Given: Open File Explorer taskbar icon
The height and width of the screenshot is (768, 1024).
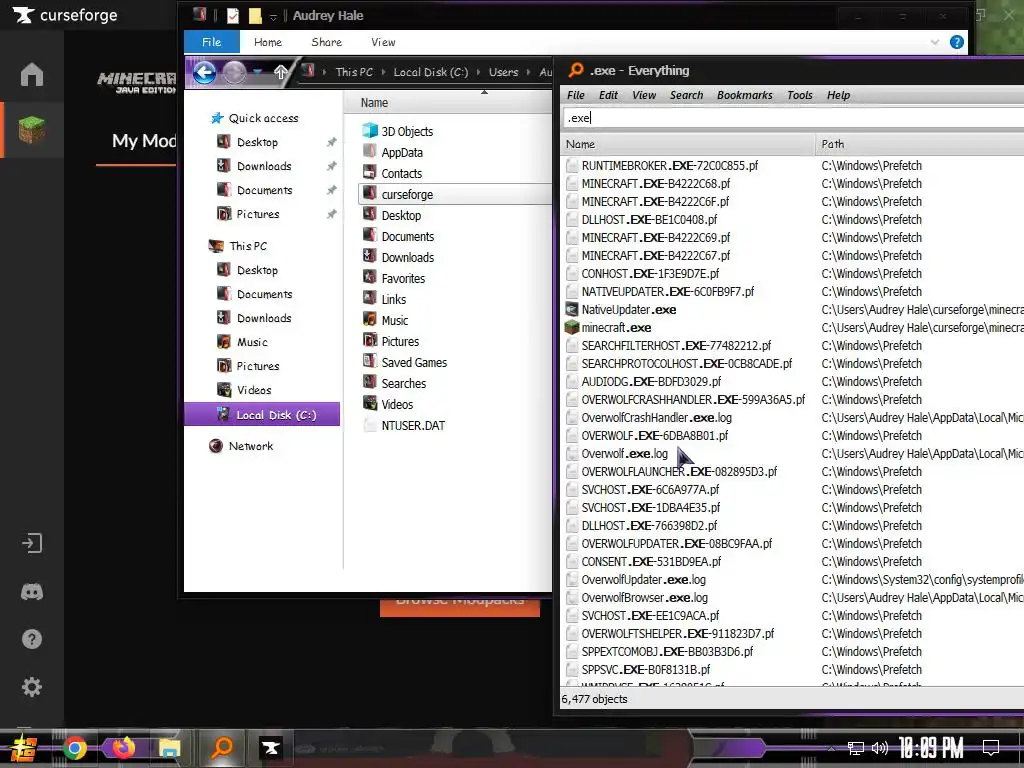Looking at the screenshot, I should pos(169,748).
